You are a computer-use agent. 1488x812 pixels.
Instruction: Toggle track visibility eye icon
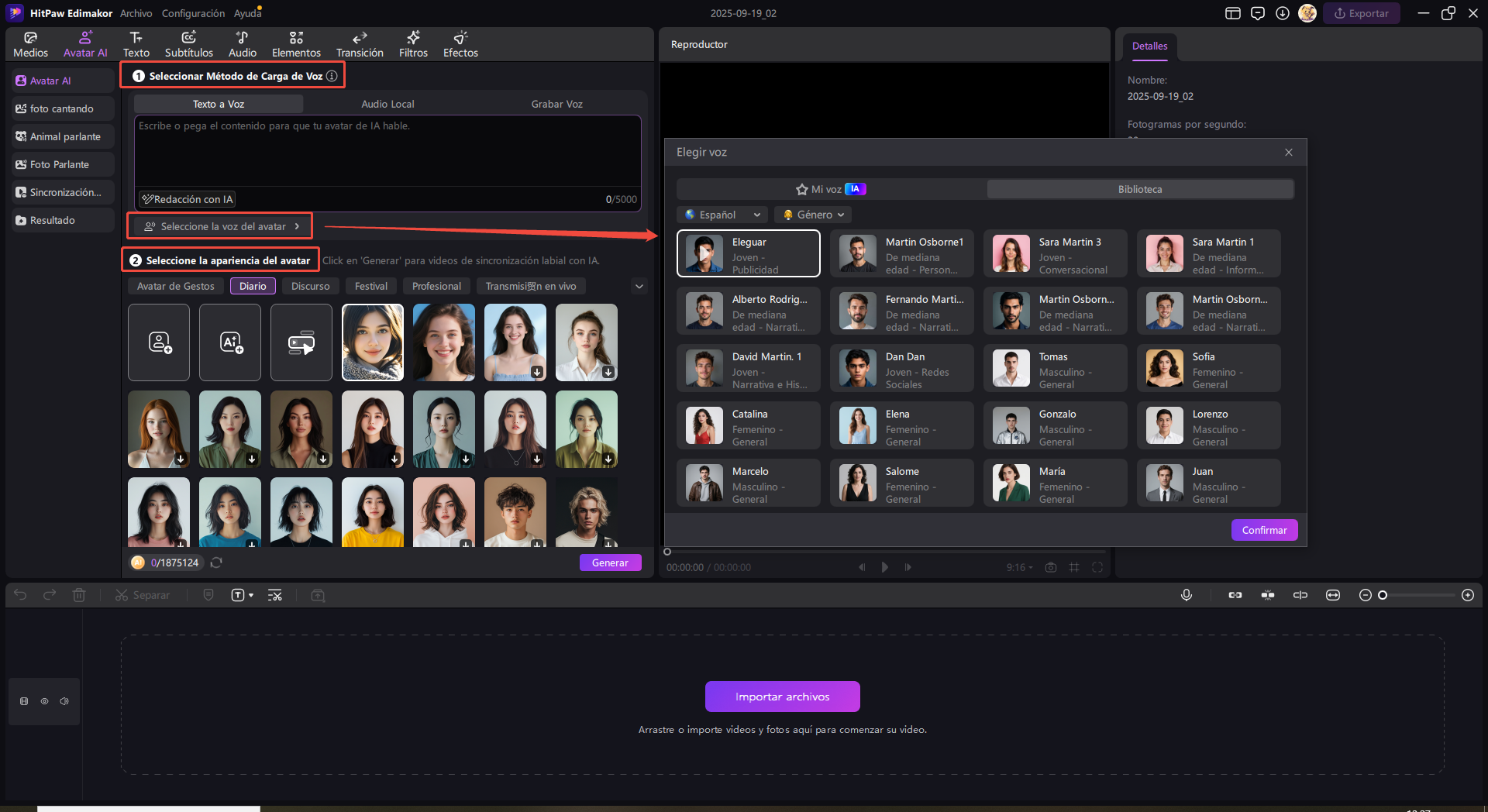(x=44, y=701)
